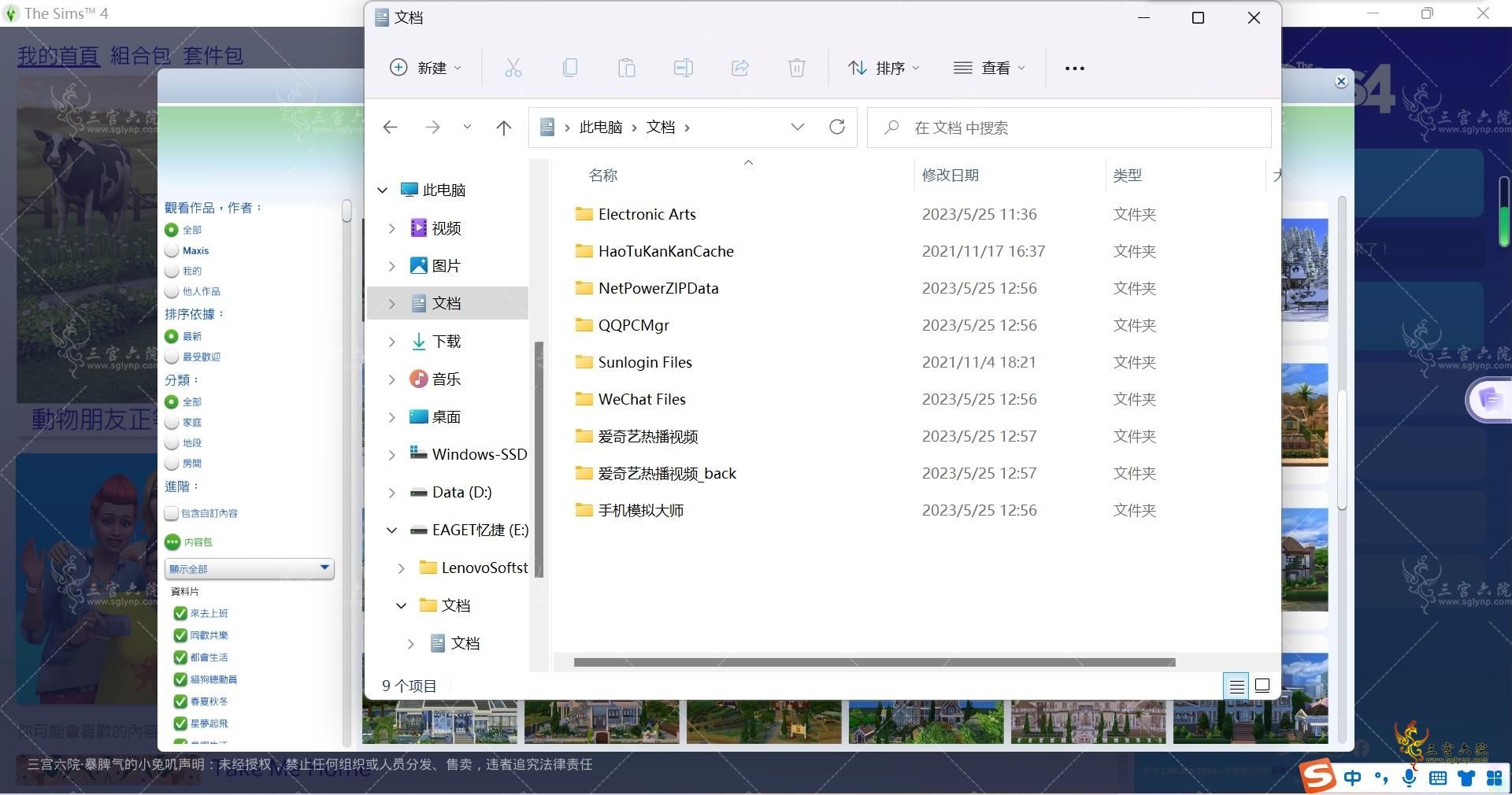Open 我的首頁 tab in The Sims 4

pyautogui.click(x=59, y=55)
